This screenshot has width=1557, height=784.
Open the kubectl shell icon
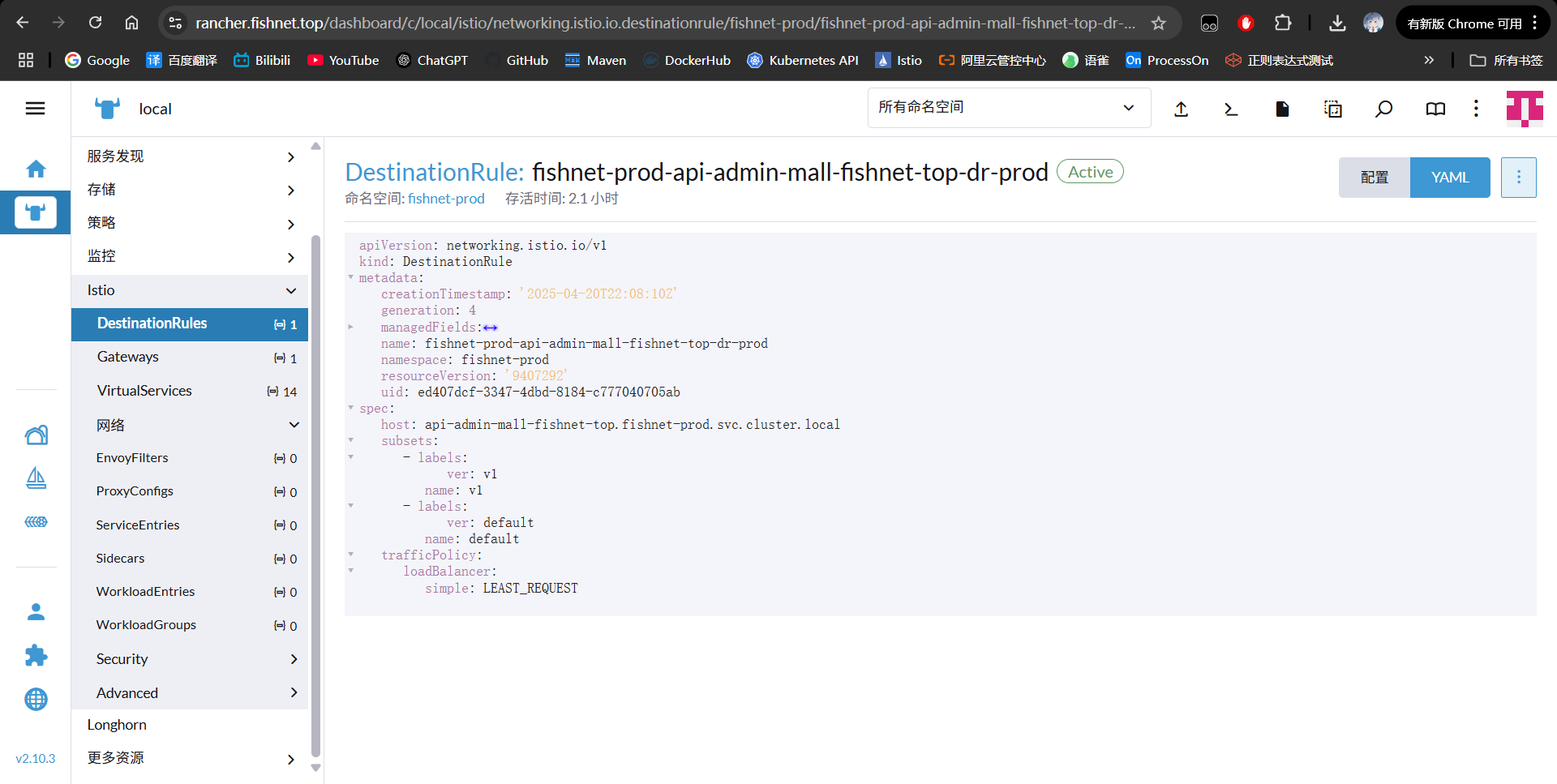coord(1231,109)
